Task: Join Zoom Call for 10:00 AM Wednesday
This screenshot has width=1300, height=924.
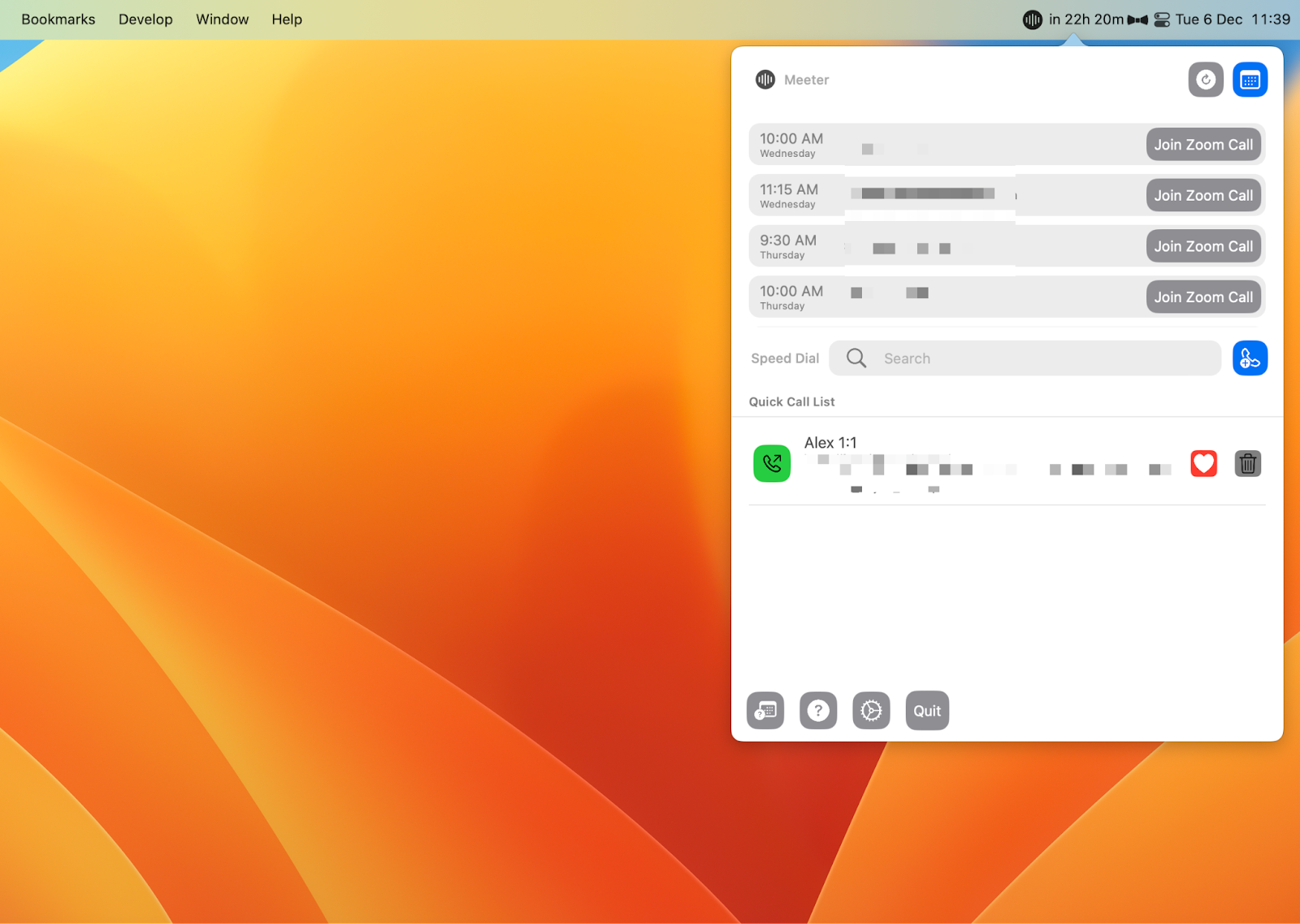Action: (1203, 145)
